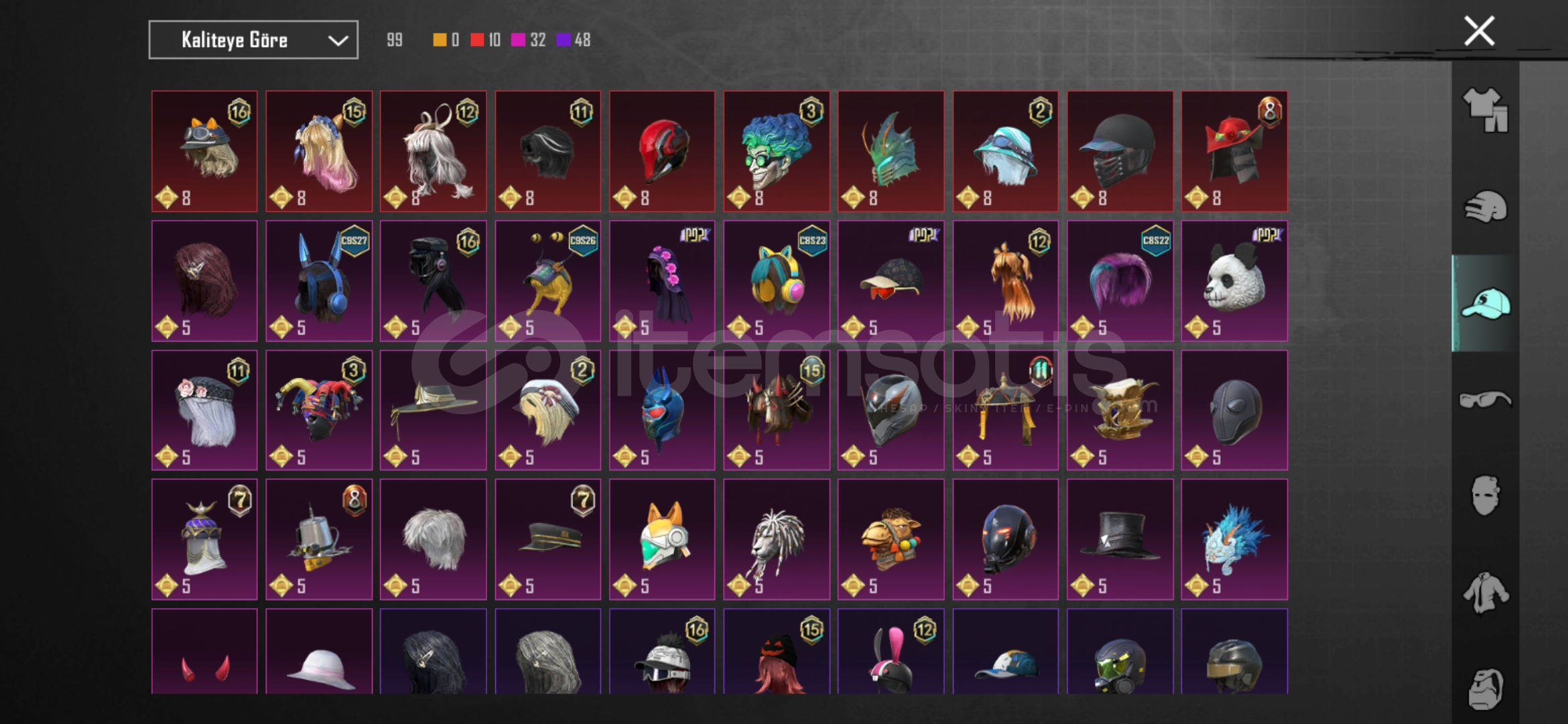Select the white lion mask headgear
Viewport: 1568px width, 724px height.
(x=777, y=539)
